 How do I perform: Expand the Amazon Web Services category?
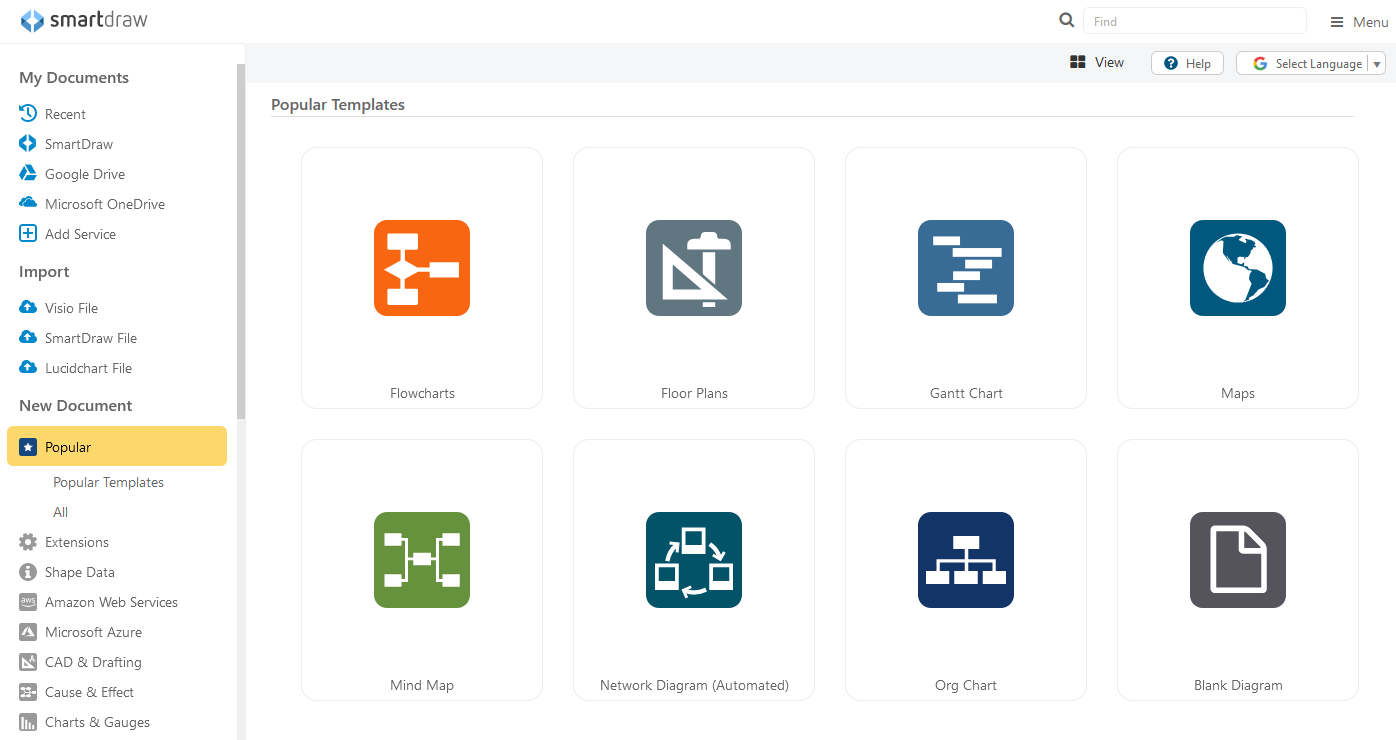tap(111, 602)
